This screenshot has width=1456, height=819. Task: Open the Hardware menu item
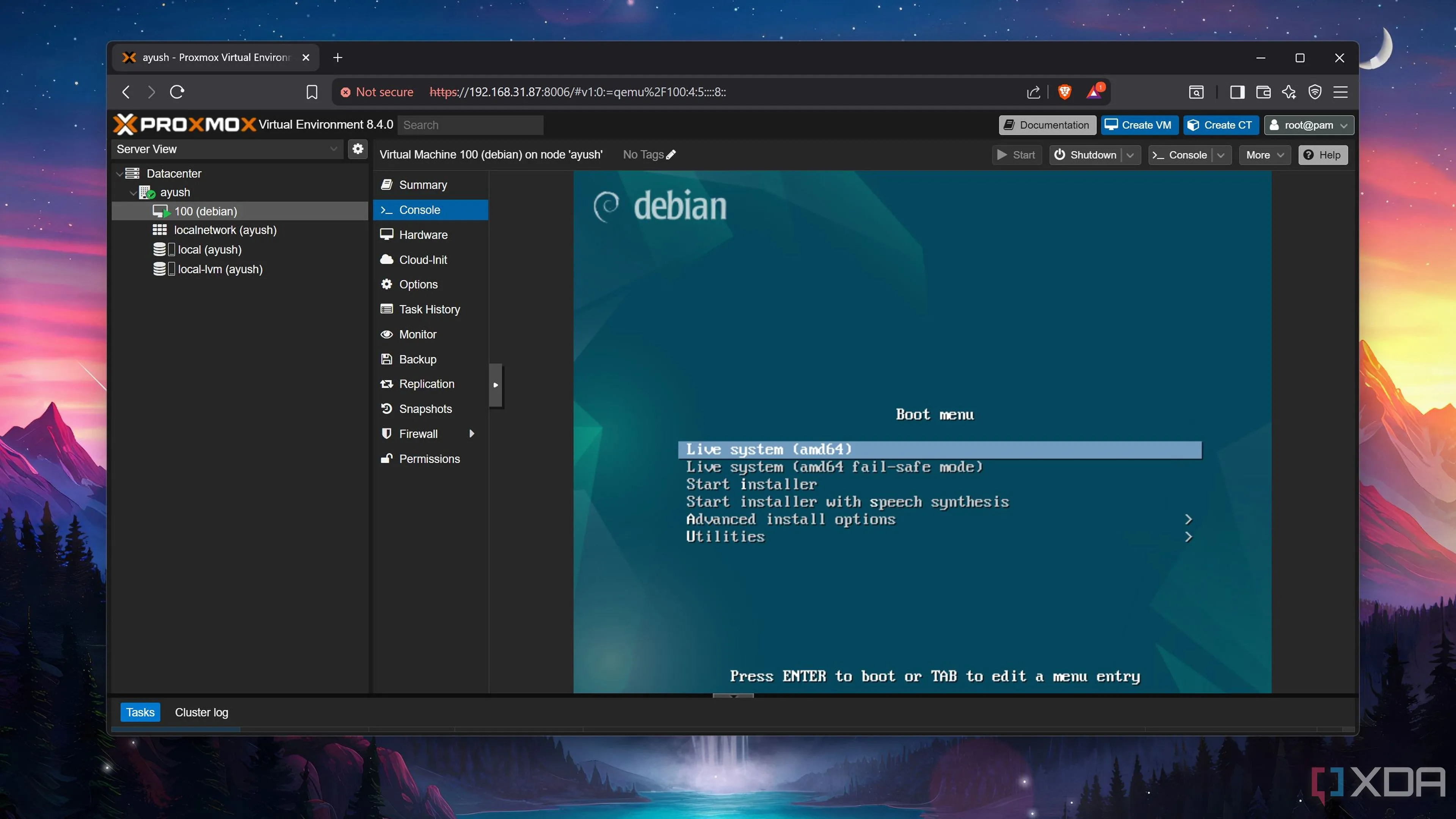point(423,235)
